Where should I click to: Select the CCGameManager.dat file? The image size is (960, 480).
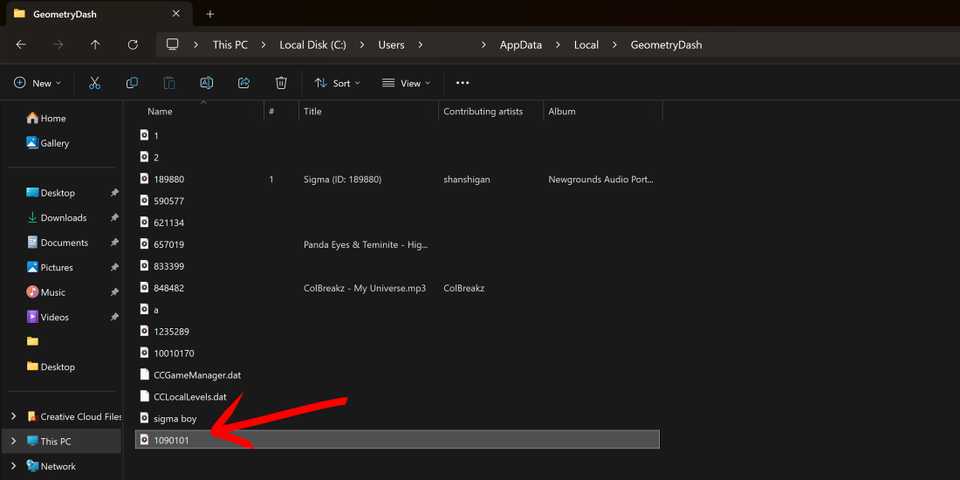coord(197,375)
